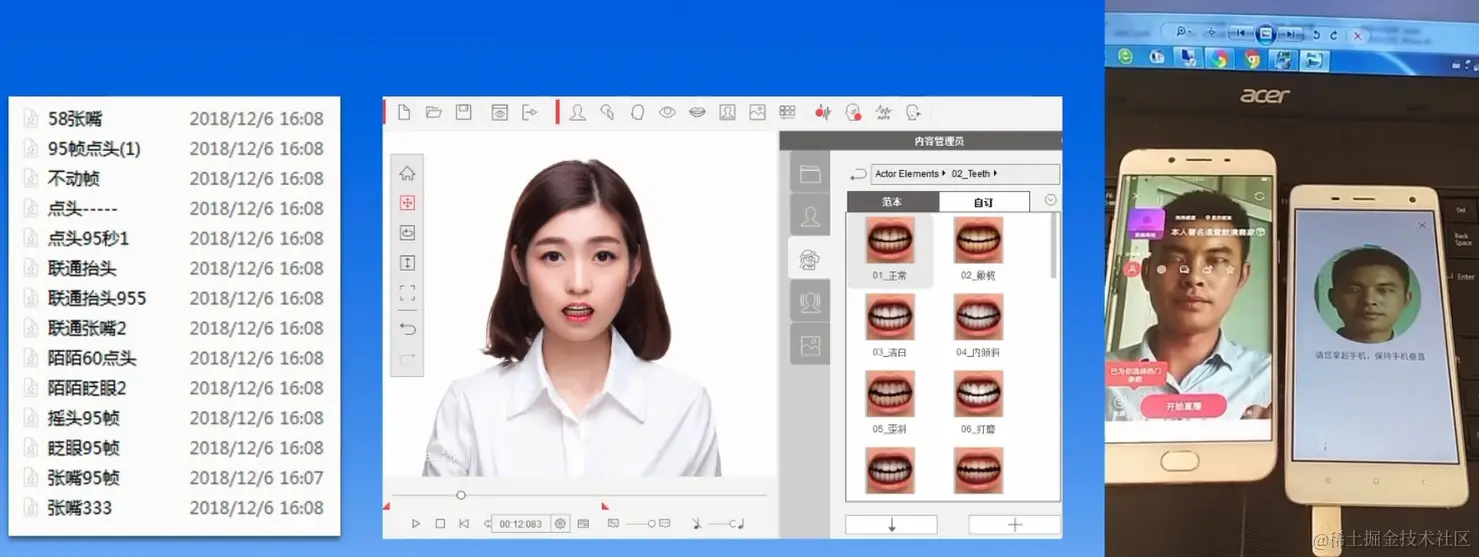Open the circular chevron dropdown beside 自订
This screenshot has width=1479, height=557.
pyautogui.click(x=1050, y=200)
